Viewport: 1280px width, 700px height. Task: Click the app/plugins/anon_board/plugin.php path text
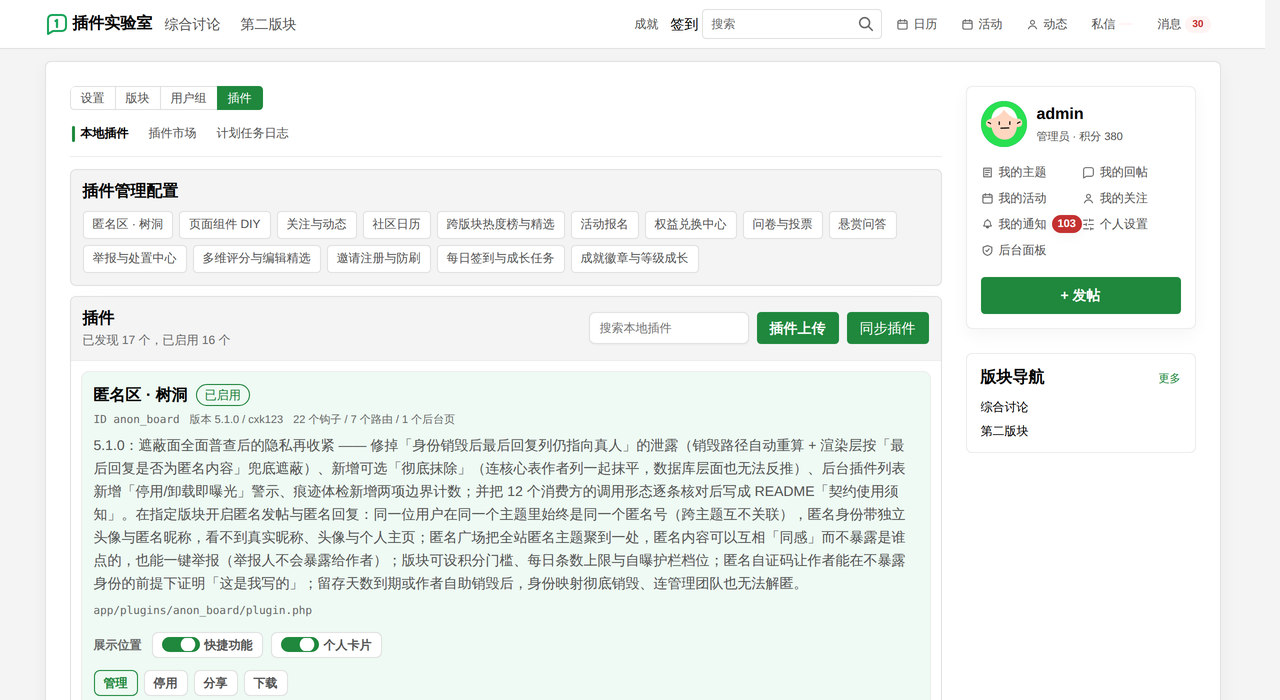(x=203, y=610)
